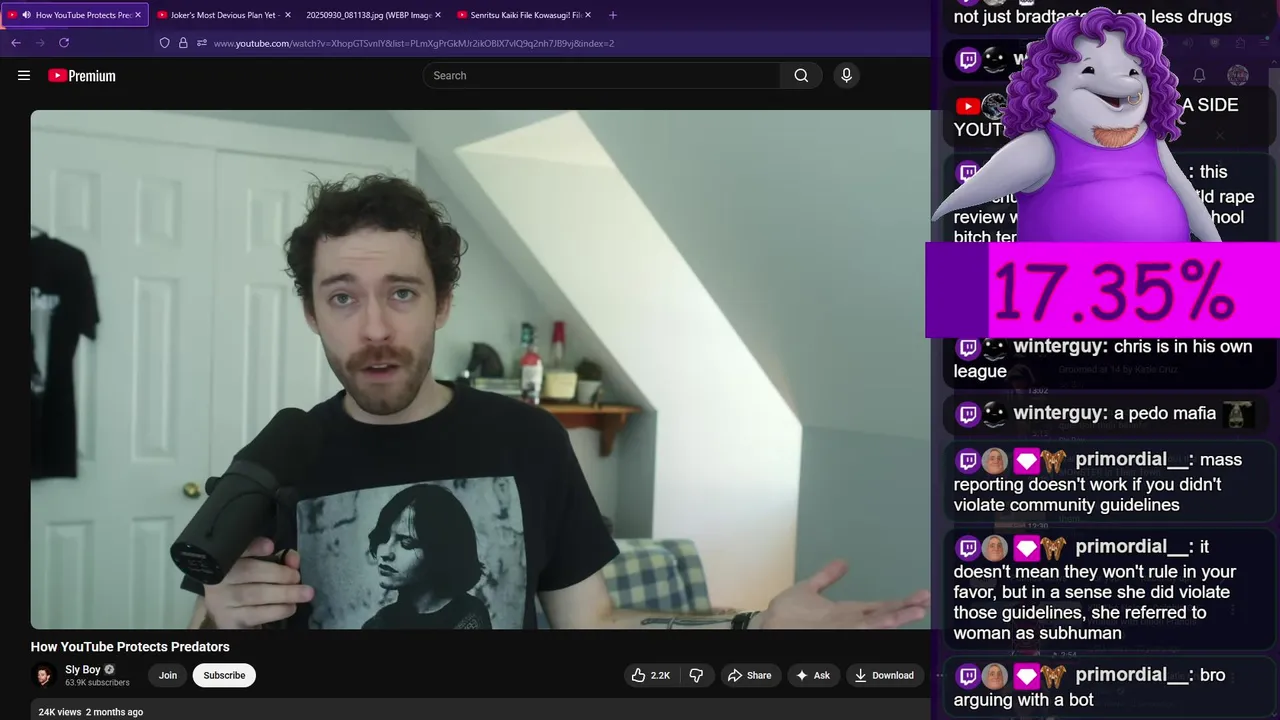Go back with browser back arrow
This screenshot has width=1280, height=720.
(x=16, y=43)
